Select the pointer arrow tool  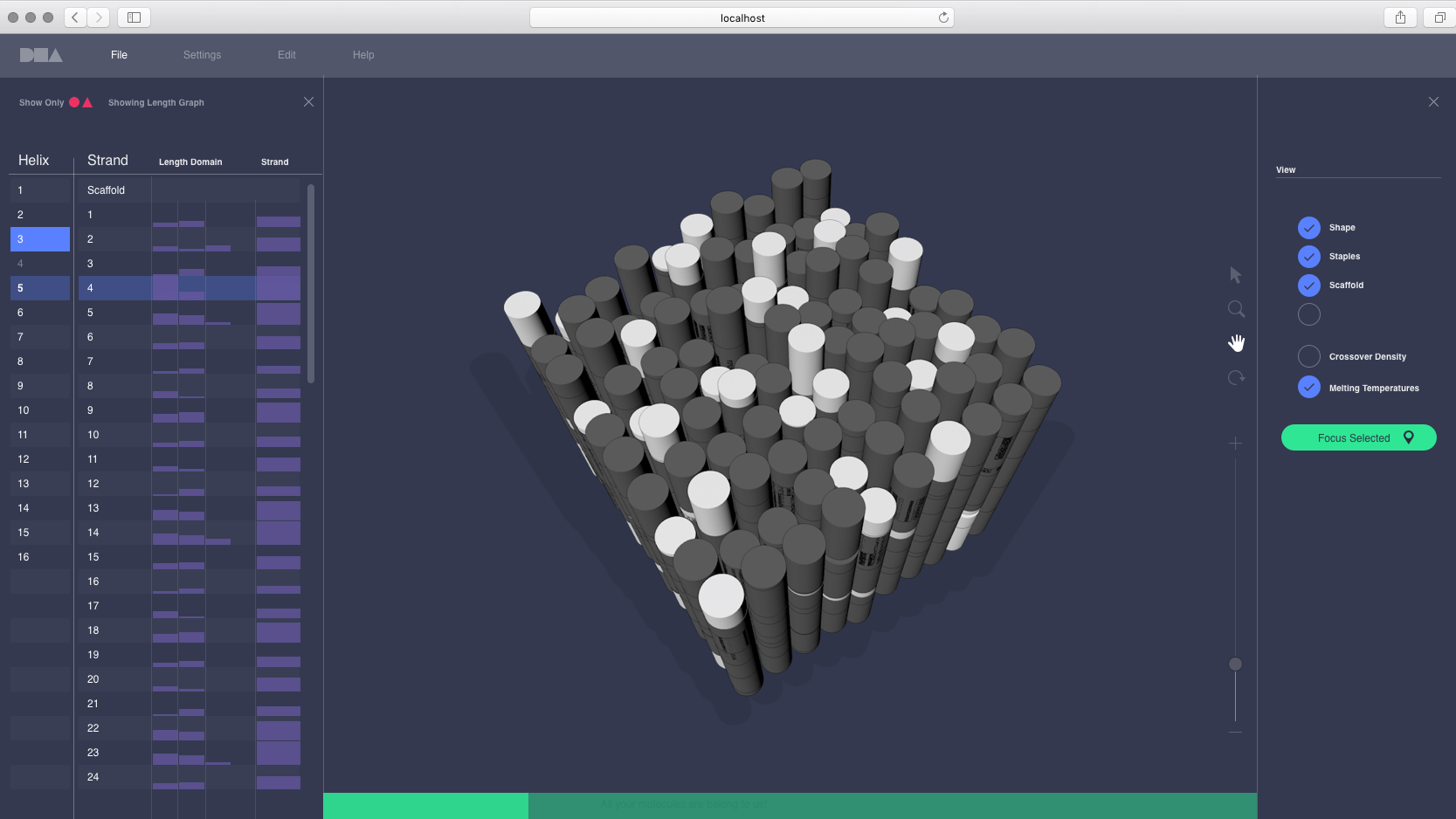(1235, 275)
